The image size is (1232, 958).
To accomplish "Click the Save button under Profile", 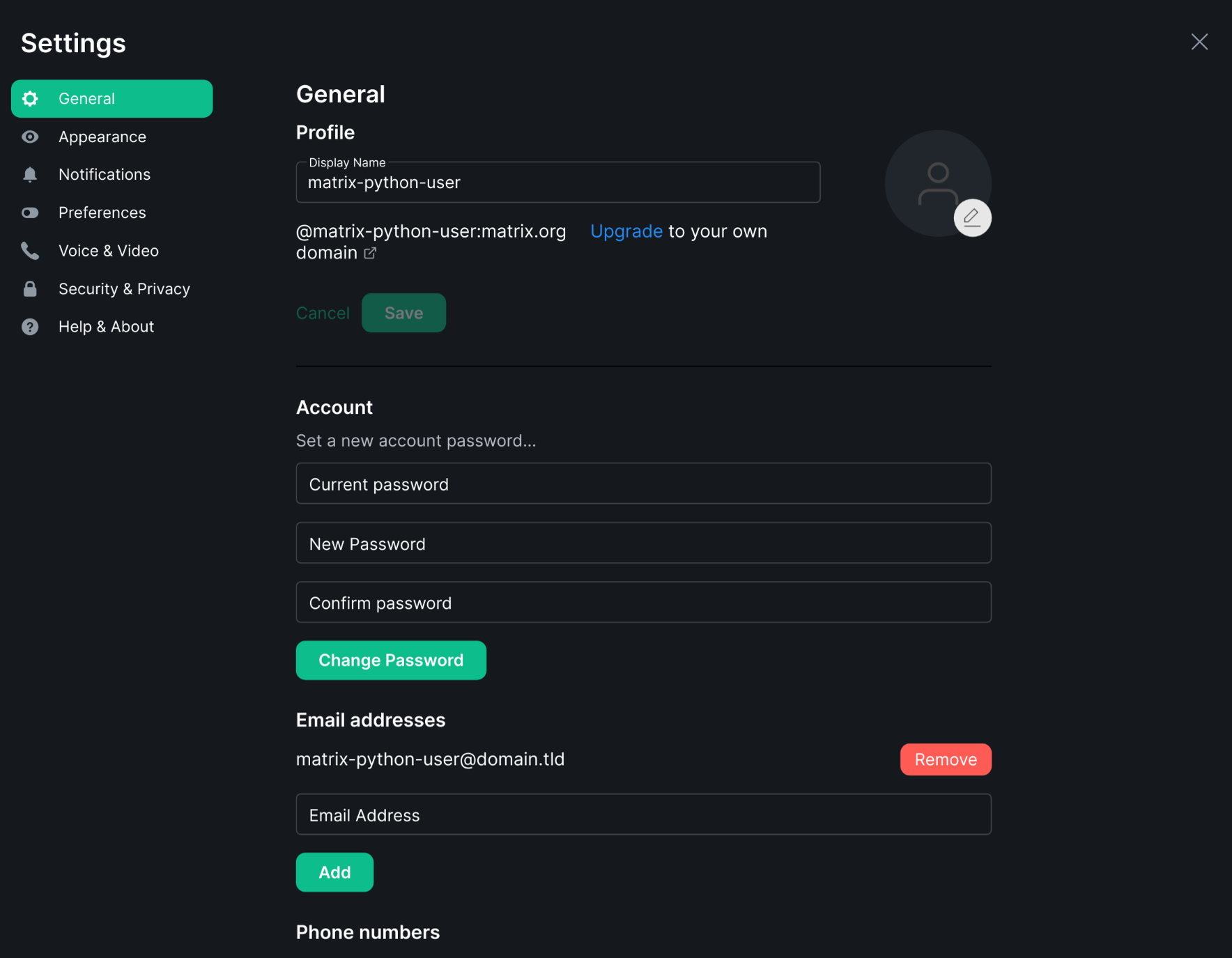I will click(x=403, y=313).
